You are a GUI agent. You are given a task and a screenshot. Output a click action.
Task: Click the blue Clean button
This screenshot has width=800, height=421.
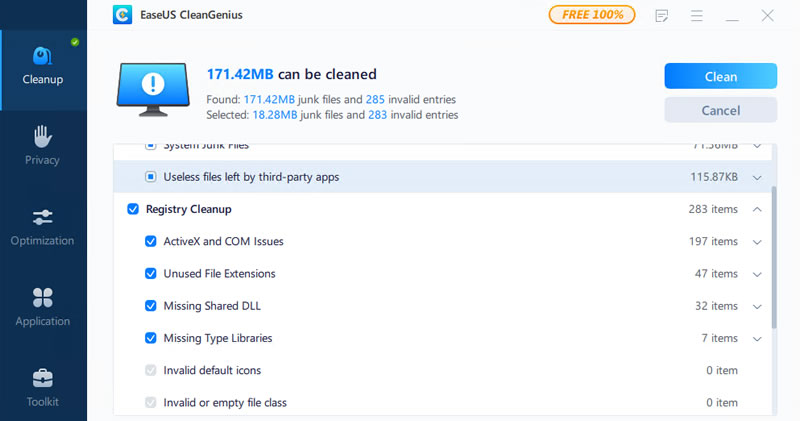click(x=720, y=76)
